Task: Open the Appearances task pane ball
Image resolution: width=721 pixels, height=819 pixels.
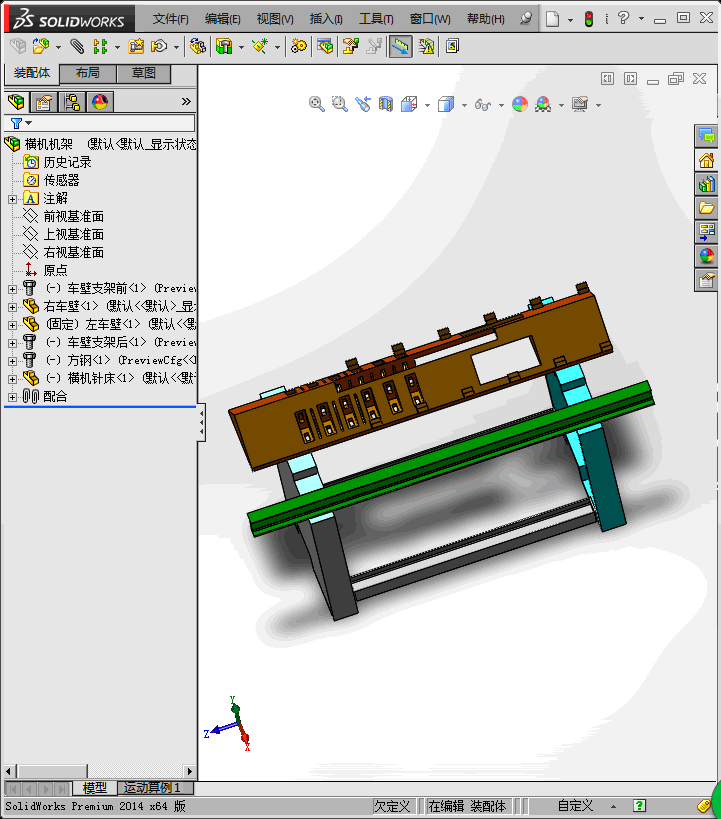Action: (x=706, y=255)
